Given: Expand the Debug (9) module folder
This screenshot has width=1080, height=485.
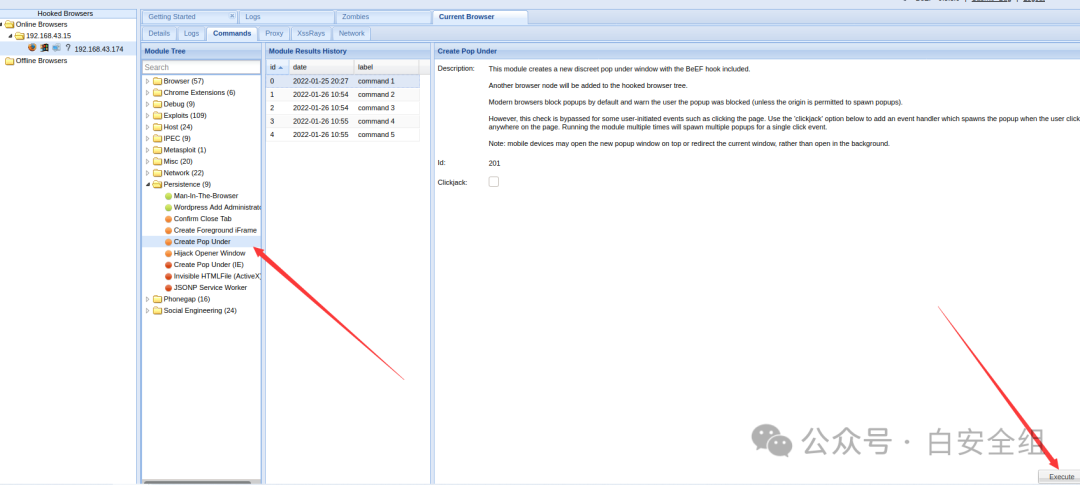Looking at the screenshot, I should [x=147, y=104].
